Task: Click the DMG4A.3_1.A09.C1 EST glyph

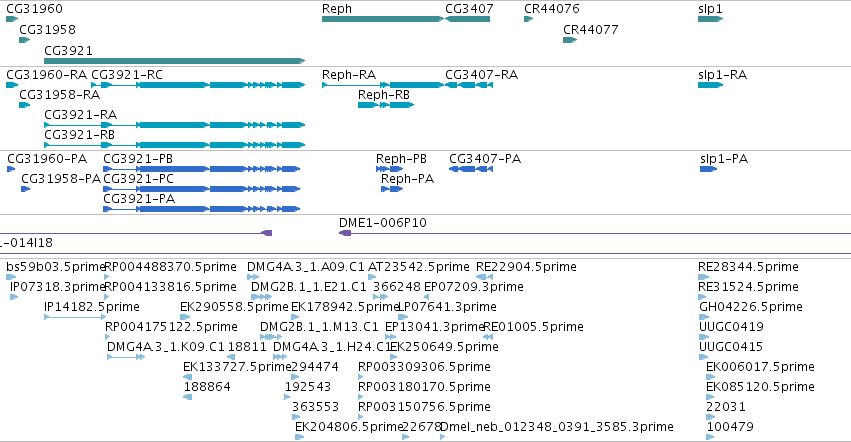Action: (x=253, y=277)
